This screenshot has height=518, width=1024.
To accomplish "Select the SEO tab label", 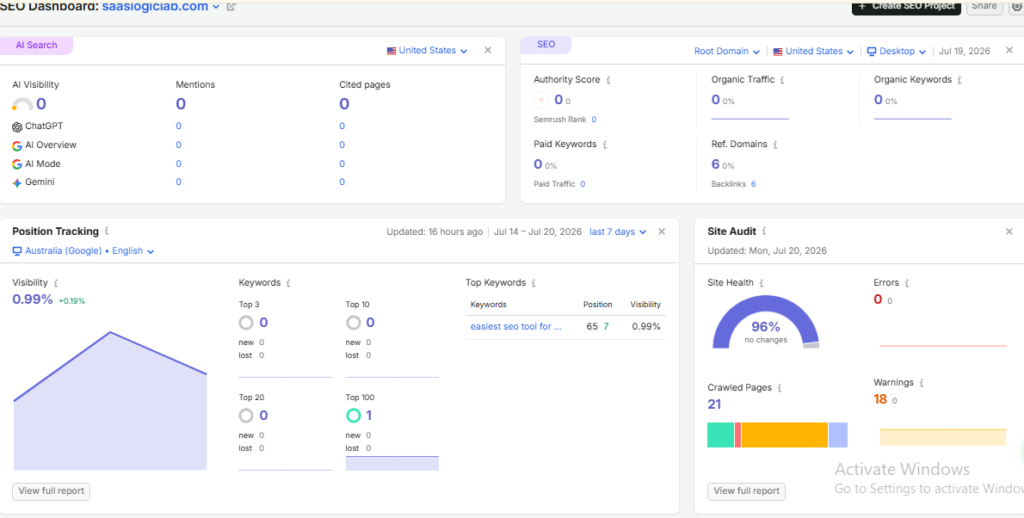I will click(546, 44).
